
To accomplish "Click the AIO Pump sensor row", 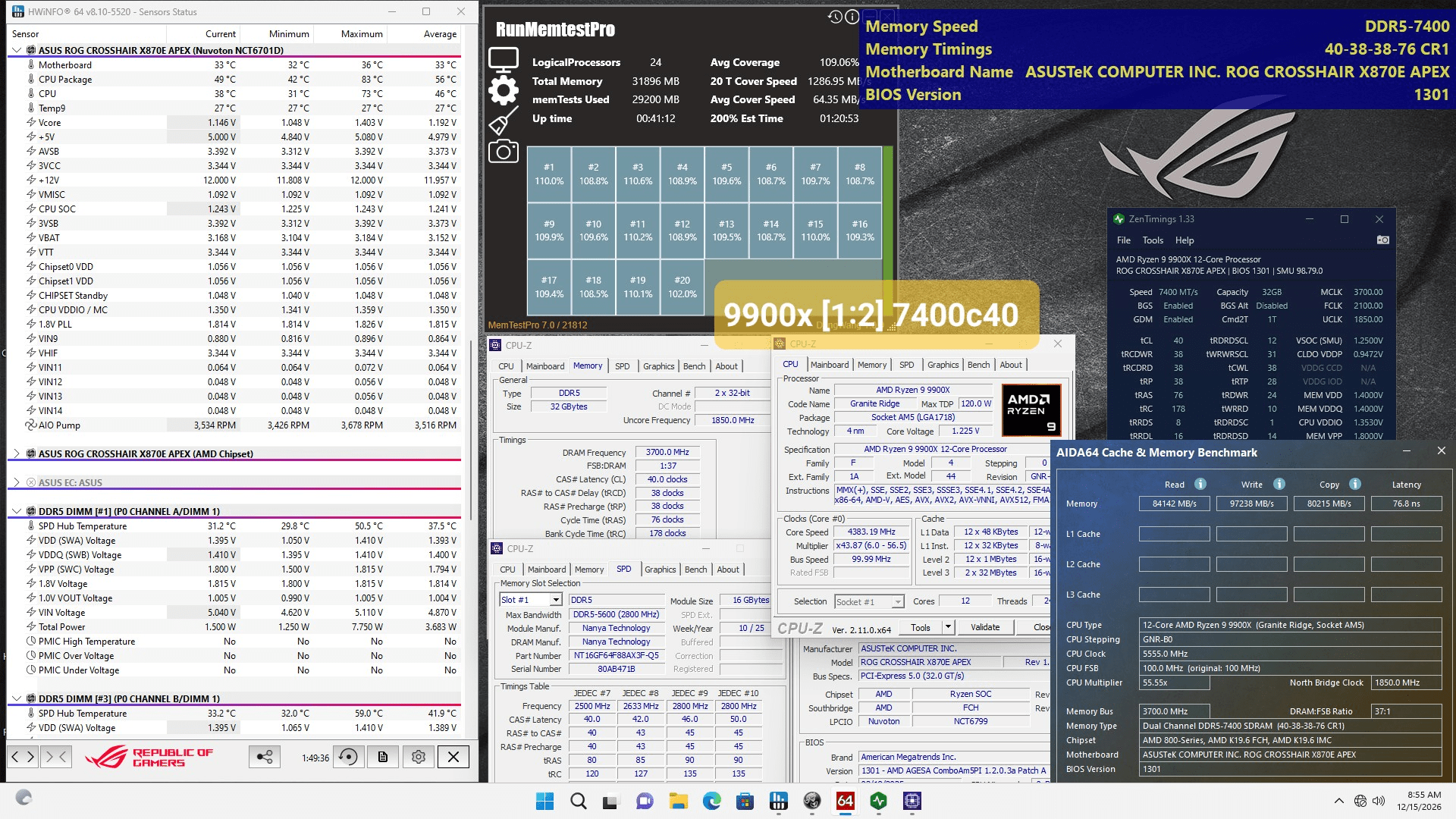I will pos(234,425).
